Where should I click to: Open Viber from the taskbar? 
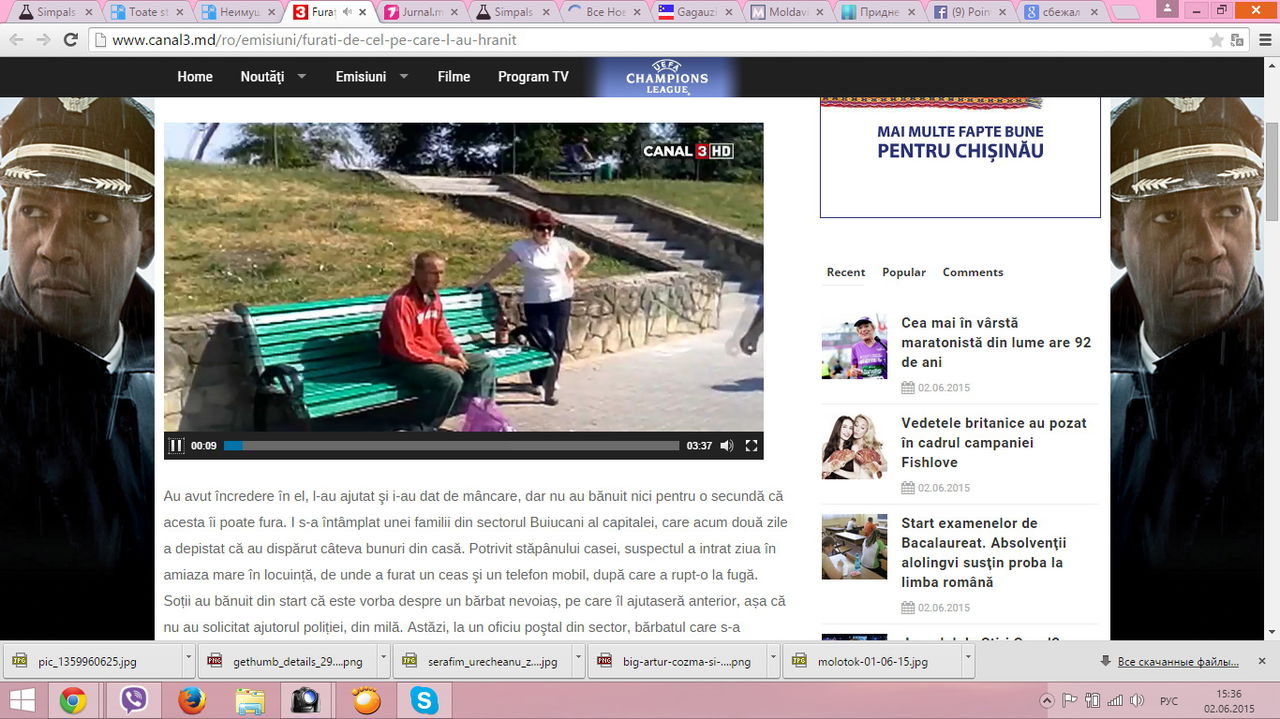click(x=133, y=701)
